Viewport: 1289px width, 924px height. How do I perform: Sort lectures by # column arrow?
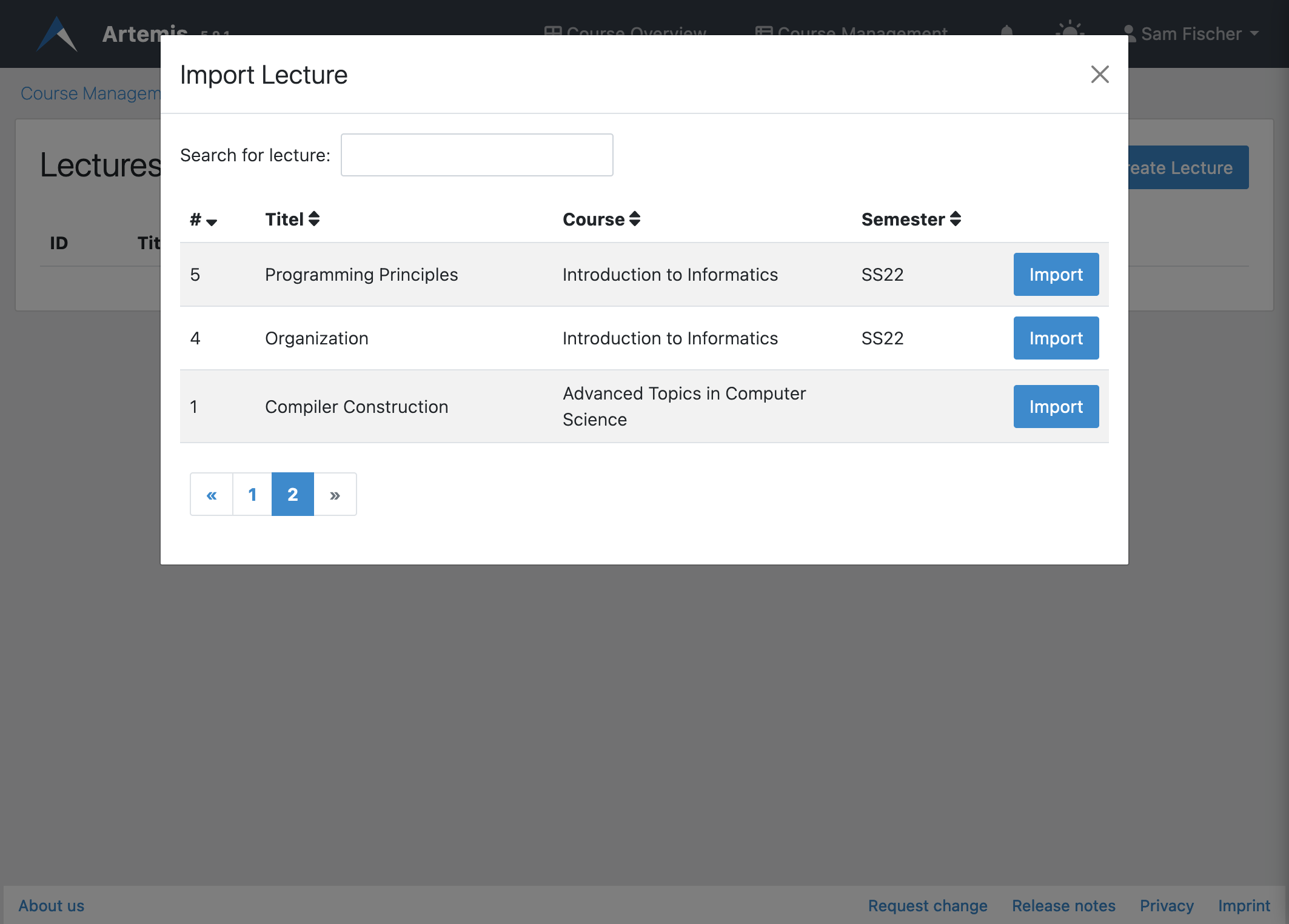[x=212, y=221]
